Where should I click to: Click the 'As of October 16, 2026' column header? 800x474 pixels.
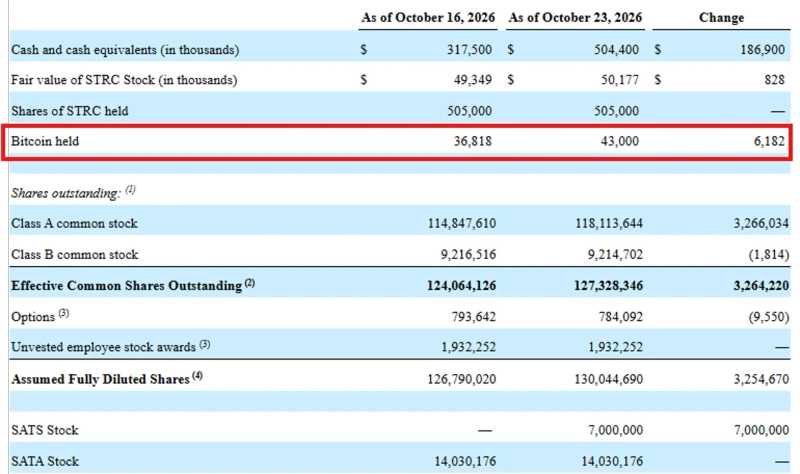[428, 18]
